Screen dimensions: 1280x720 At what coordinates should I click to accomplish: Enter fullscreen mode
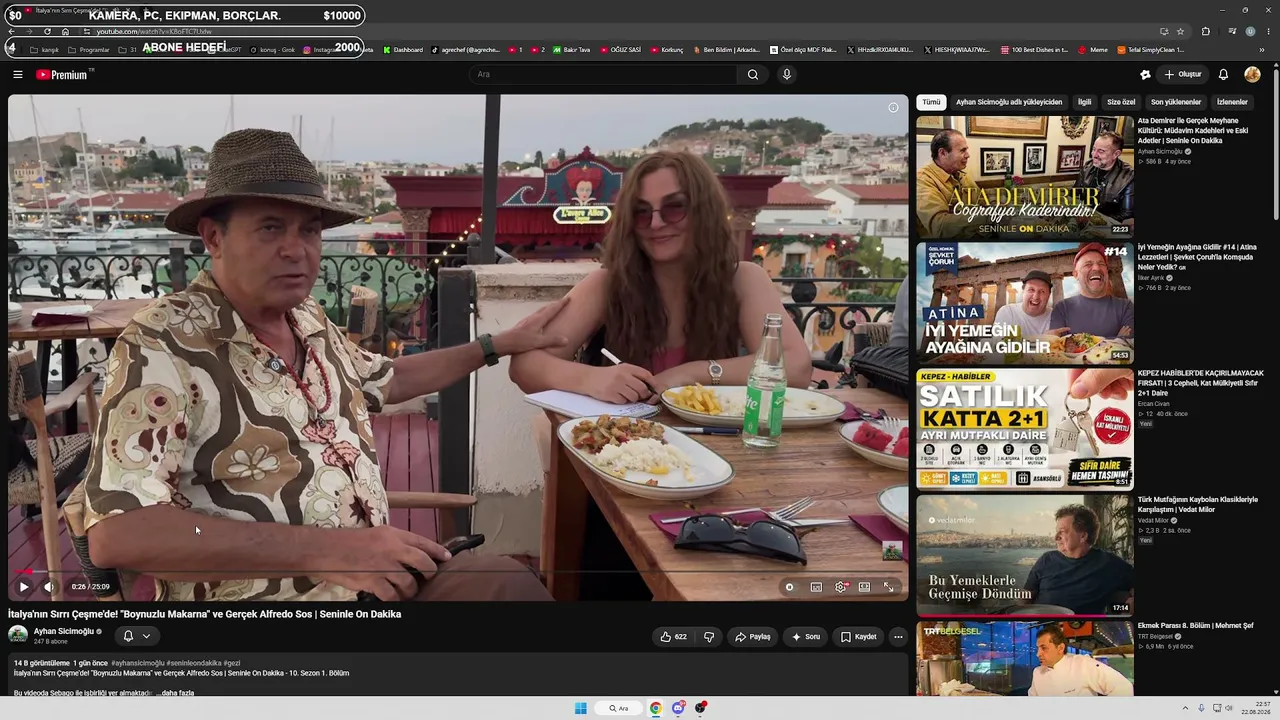click(888, 587)
